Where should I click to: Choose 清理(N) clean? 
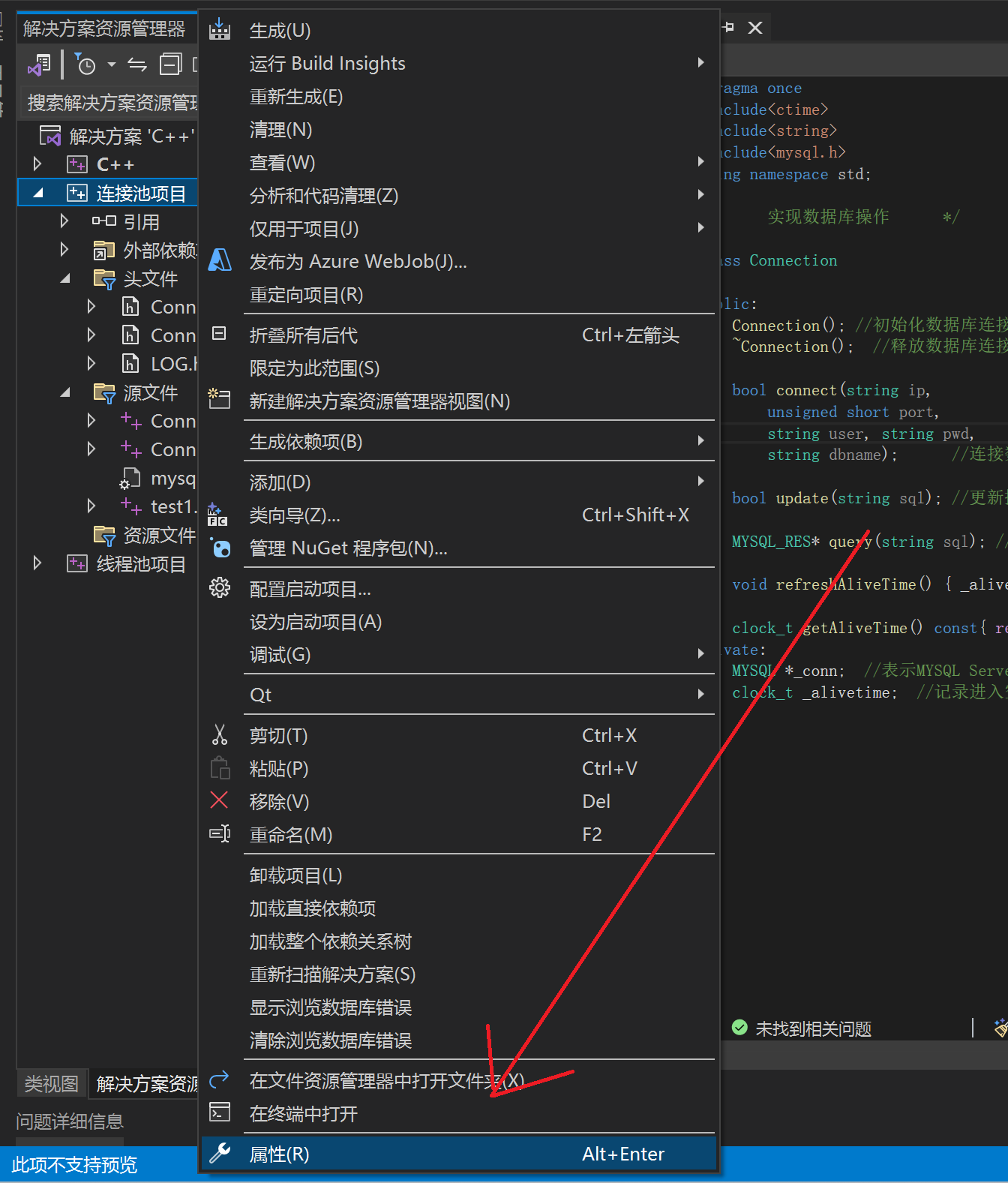point(458,129)
